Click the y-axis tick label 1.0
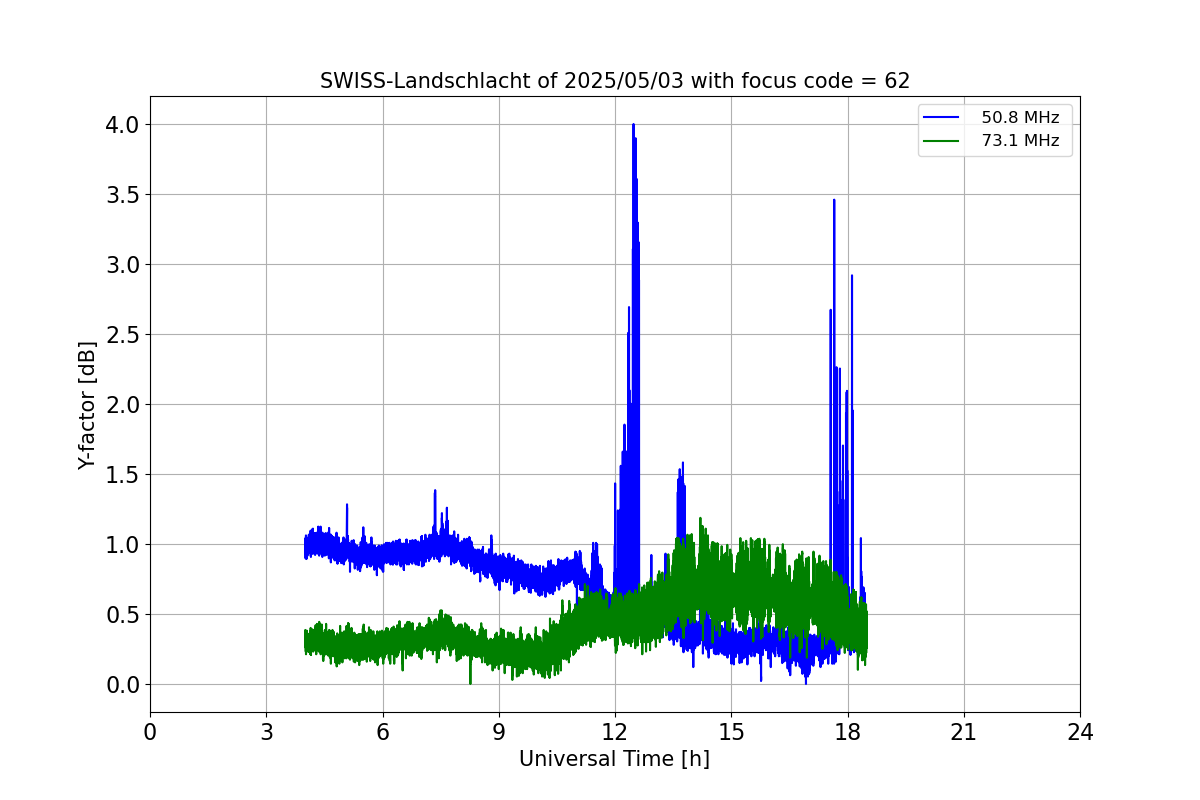The image size is (1200, 800). click(124, 545)
